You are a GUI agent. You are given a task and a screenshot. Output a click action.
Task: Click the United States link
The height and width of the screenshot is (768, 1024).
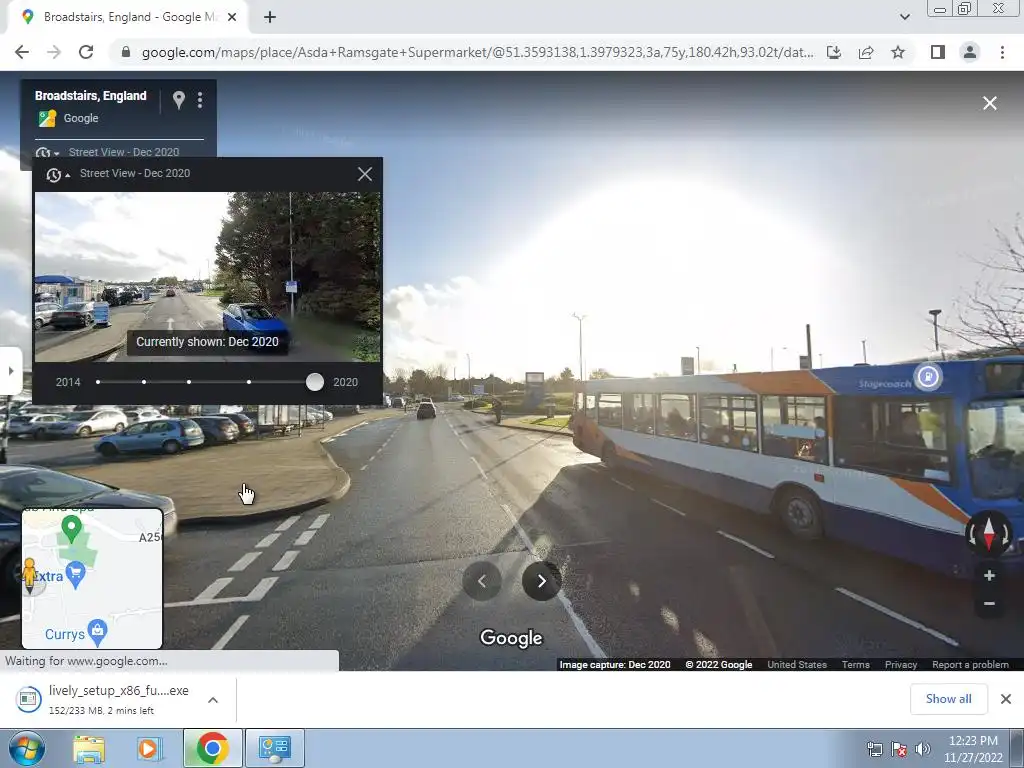coord(797,665)
